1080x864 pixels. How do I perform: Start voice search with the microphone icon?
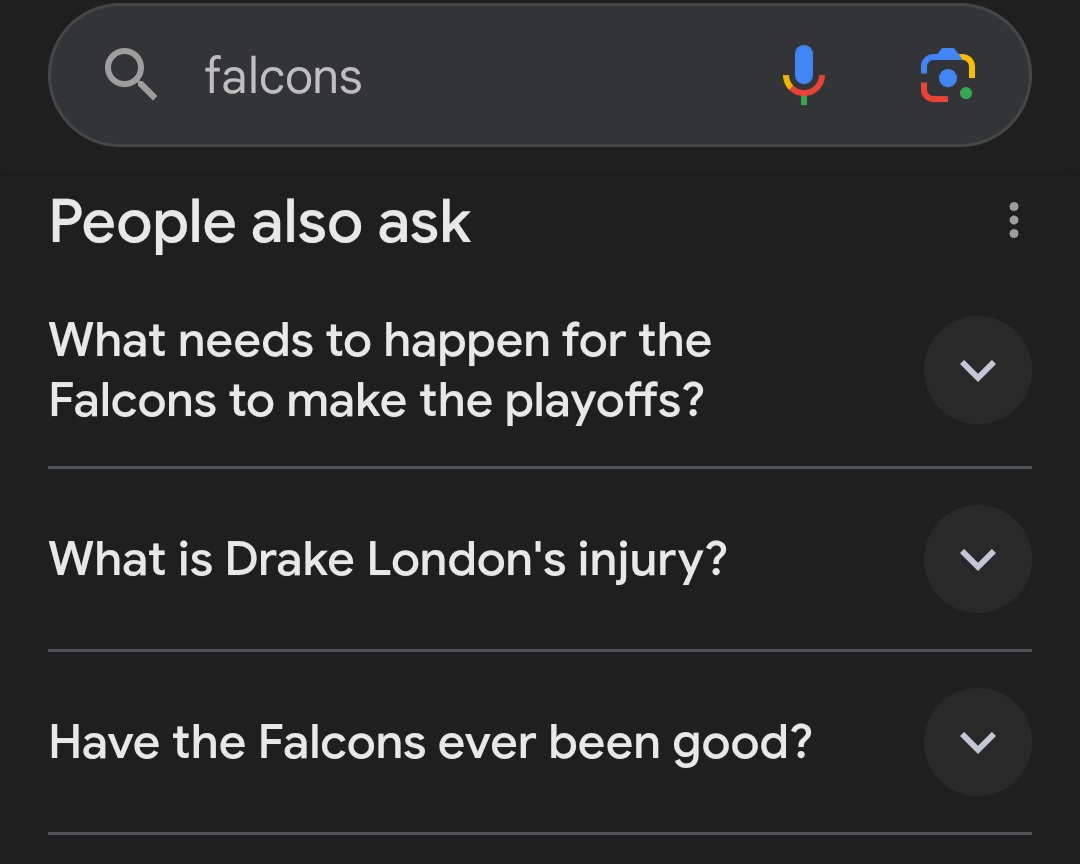tap(804, 74)
